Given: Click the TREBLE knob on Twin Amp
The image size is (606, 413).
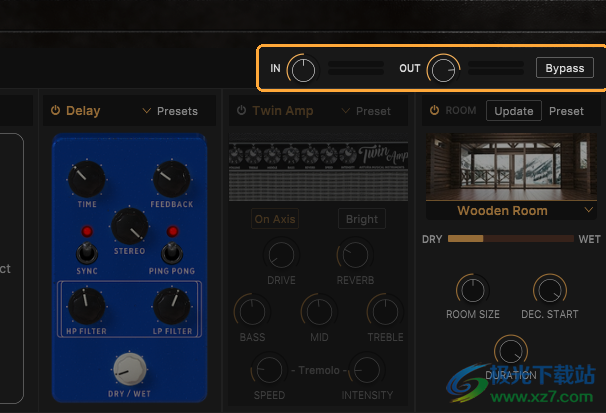Looking at the screenshot, I should pos(385,311).
